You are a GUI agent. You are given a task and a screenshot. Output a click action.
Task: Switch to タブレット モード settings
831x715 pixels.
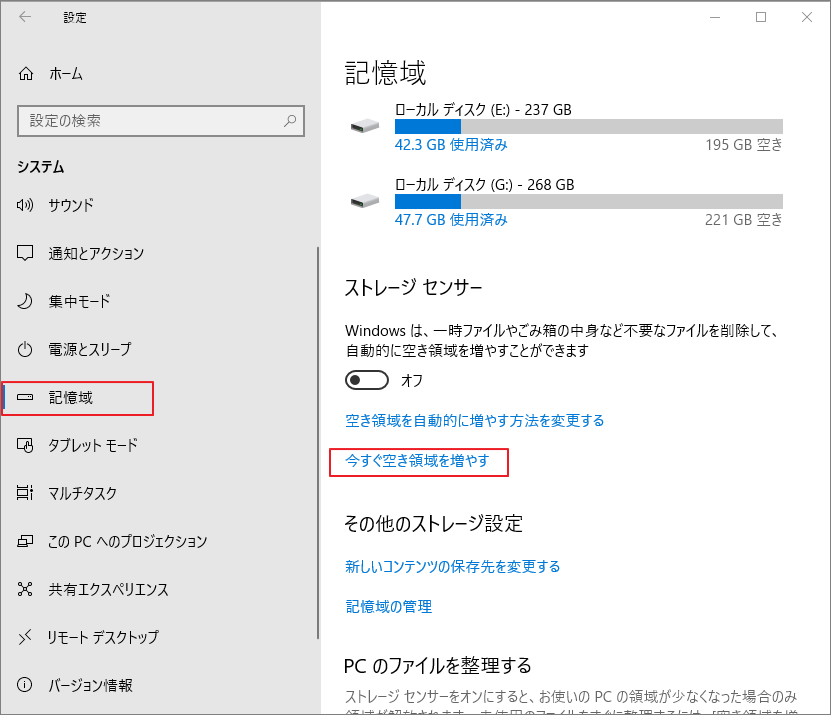pos(95,445)
